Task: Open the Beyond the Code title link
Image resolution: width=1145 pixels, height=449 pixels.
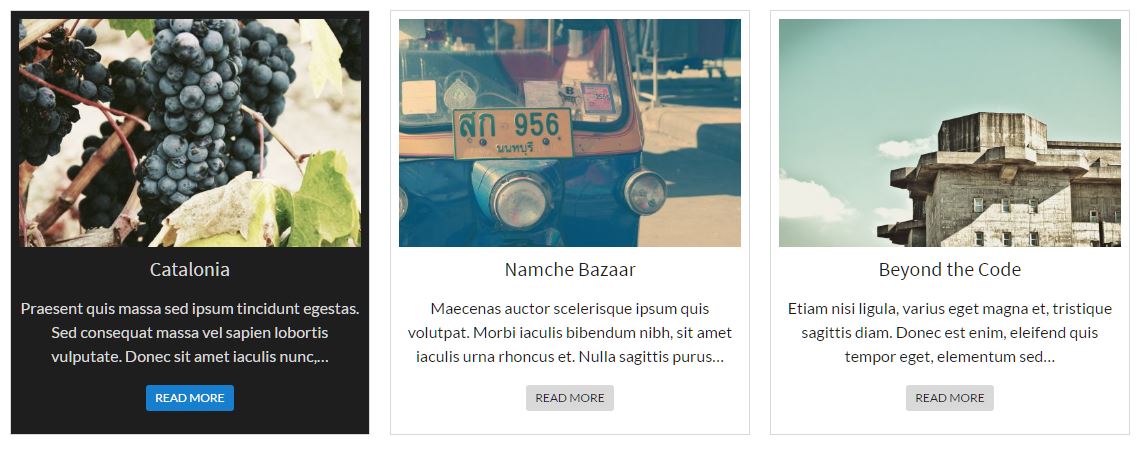Action: click(x=949, y=269)
